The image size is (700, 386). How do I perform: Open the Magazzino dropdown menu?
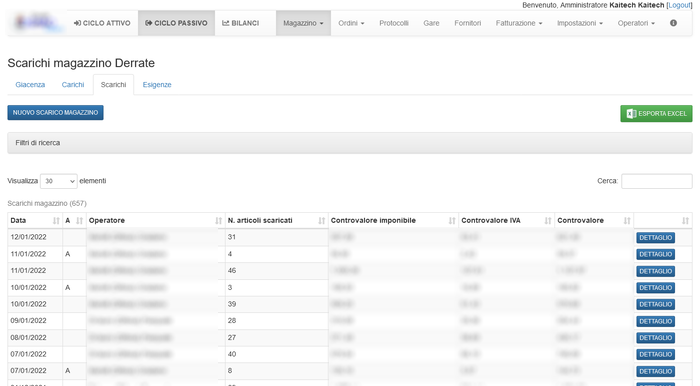pos(303,23)
